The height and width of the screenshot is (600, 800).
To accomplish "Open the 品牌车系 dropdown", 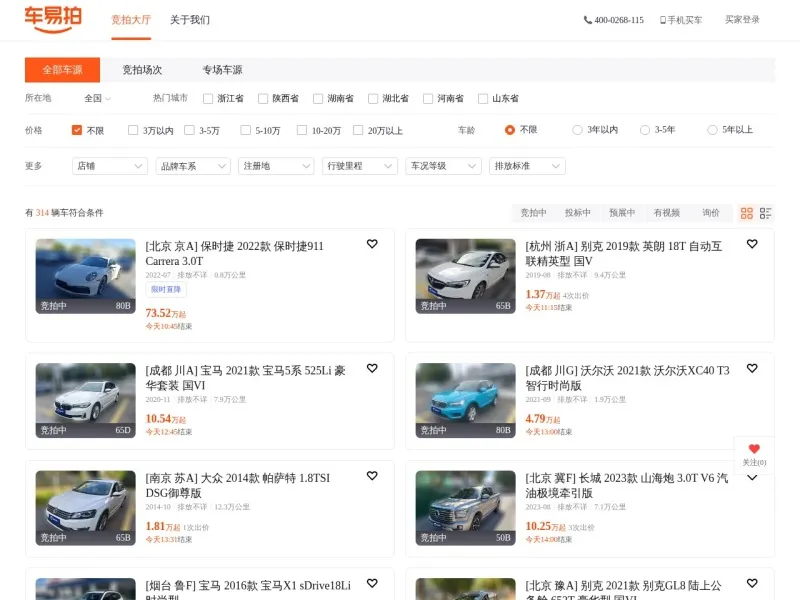I will [193, 166].
